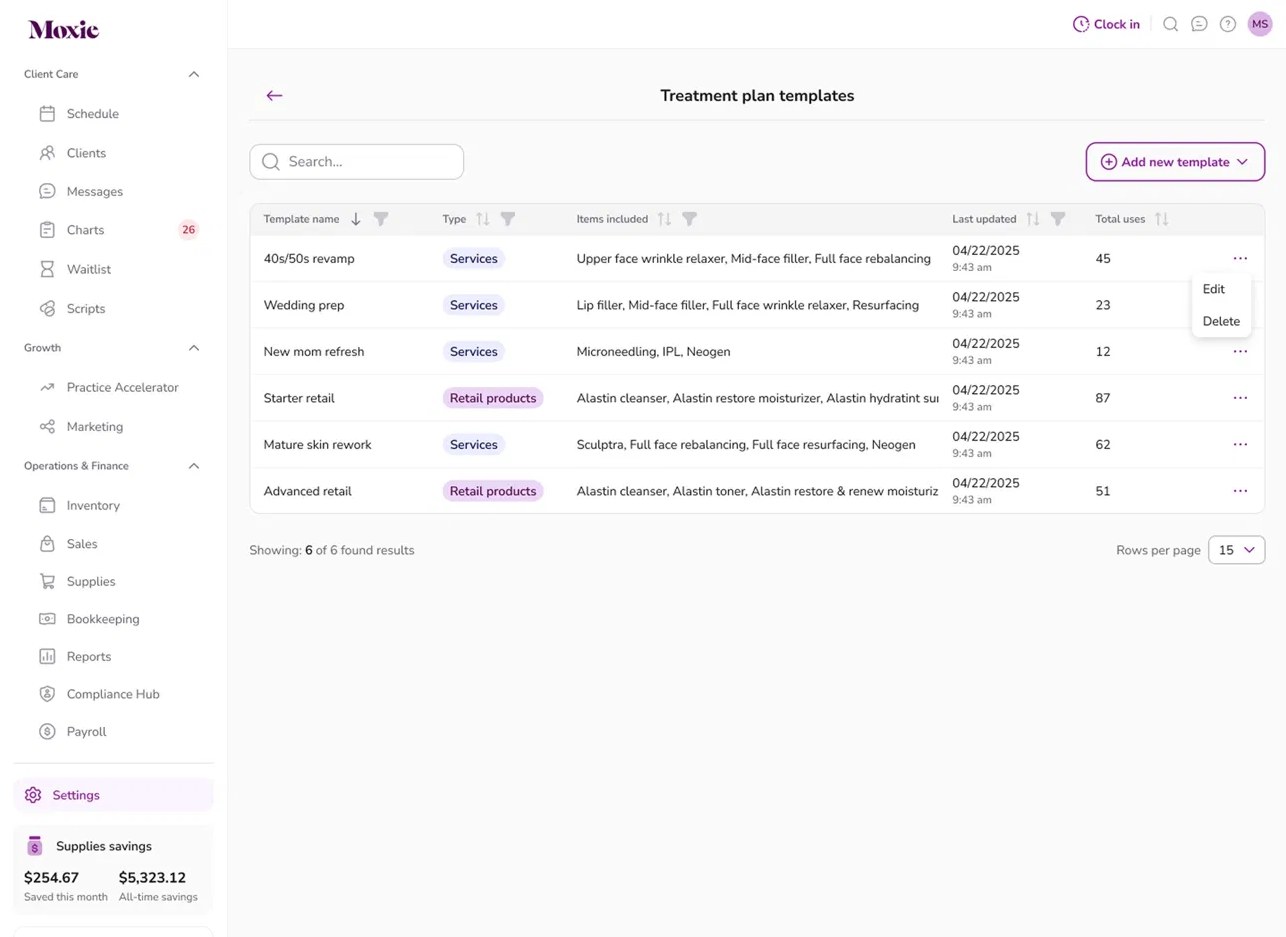Select Delete from the row menu

[x=1221, y=321]
